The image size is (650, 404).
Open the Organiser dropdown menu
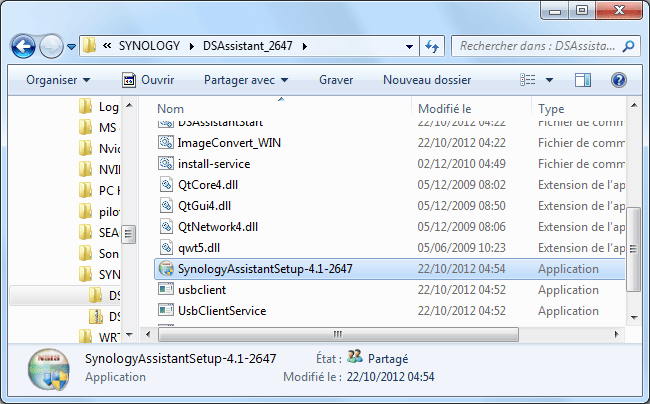pyautogui.click(x=57, y=79)
